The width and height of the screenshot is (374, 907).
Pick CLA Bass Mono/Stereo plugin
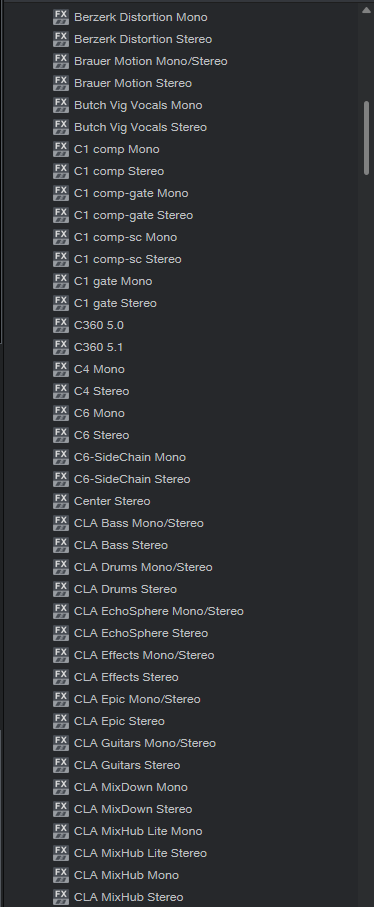(139, 523)
